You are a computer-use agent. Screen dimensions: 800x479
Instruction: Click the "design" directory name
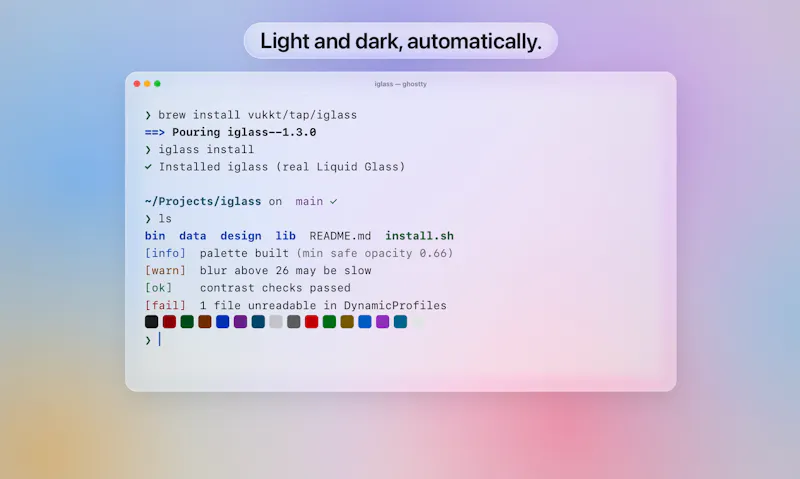point(241,236)
